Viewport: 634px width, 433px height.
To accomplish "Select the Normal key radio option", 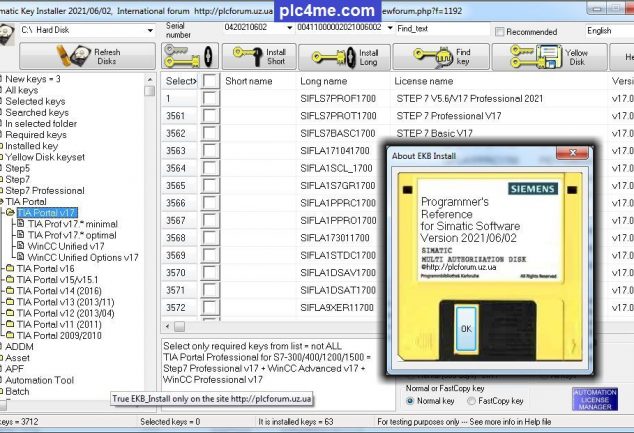I will coord(411,401).
